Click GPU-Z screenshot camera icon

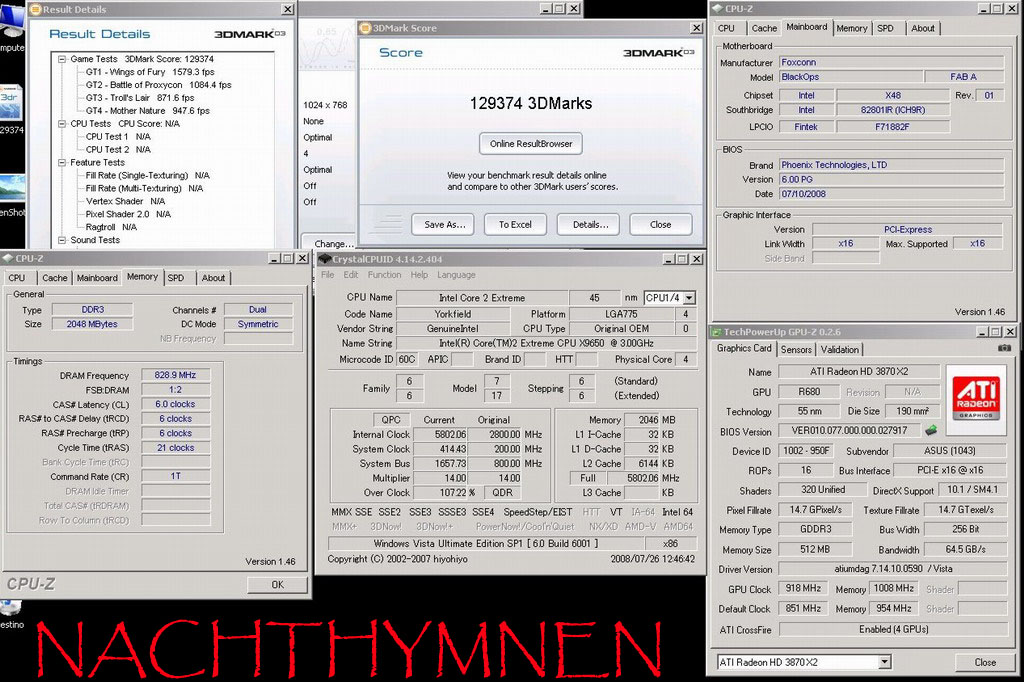[x=1004, y=348]
